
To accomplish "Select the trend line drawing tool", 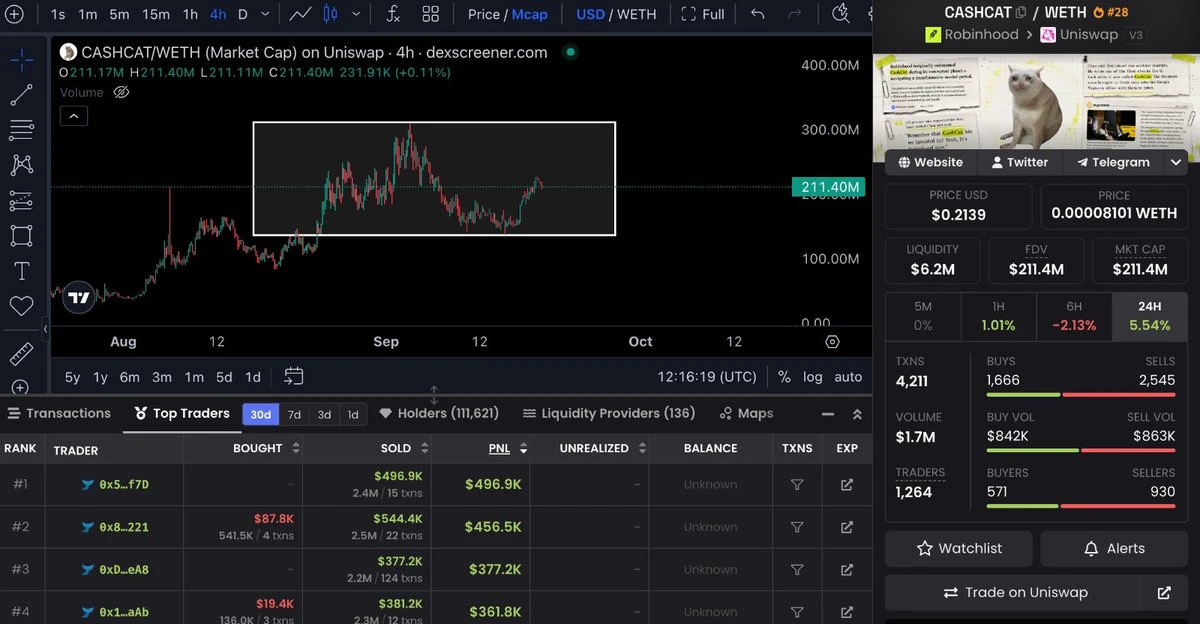I will [x=21, y=95].
